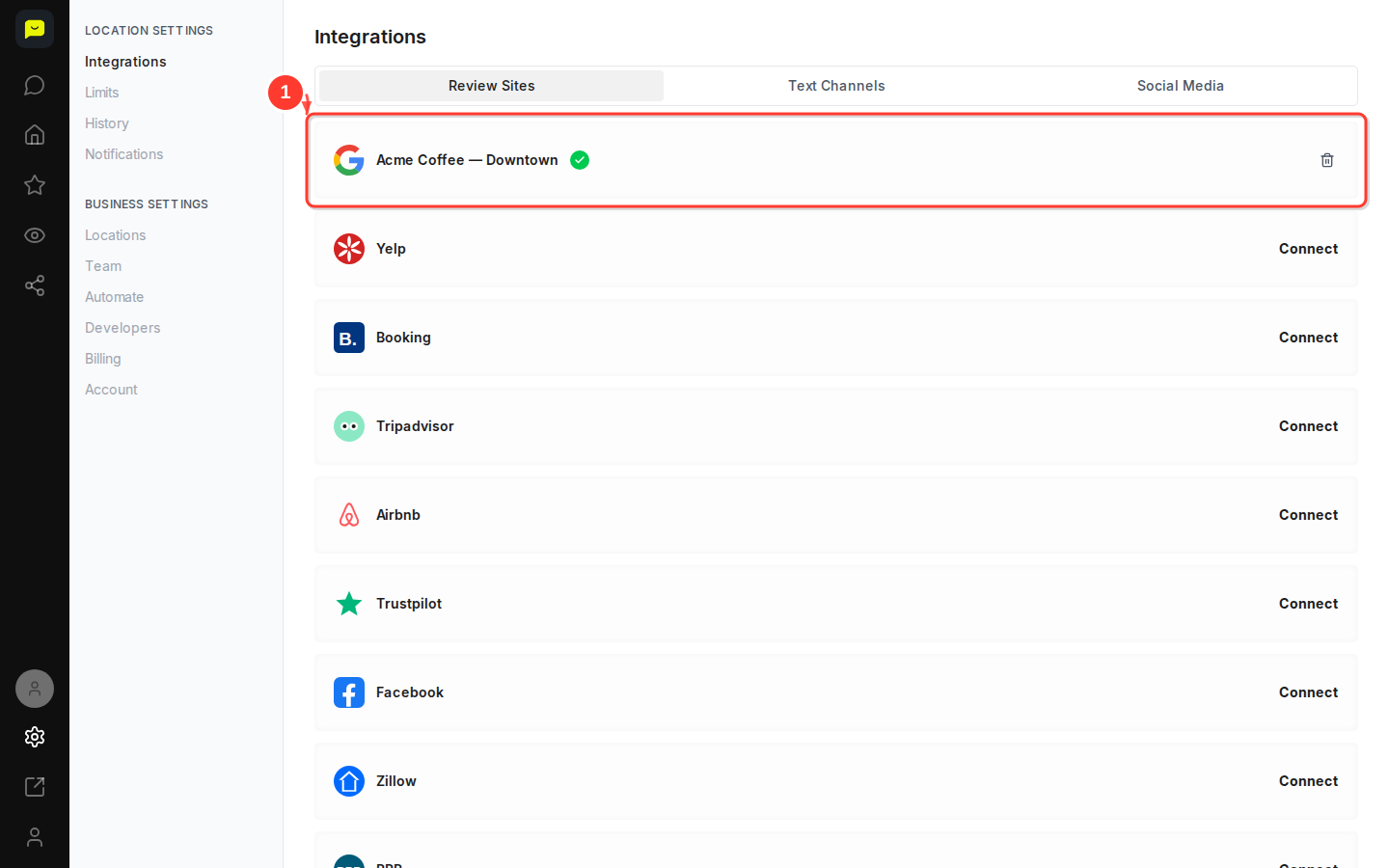
Task: Open the user profile icon at bottom
Action: coord(35,837)
